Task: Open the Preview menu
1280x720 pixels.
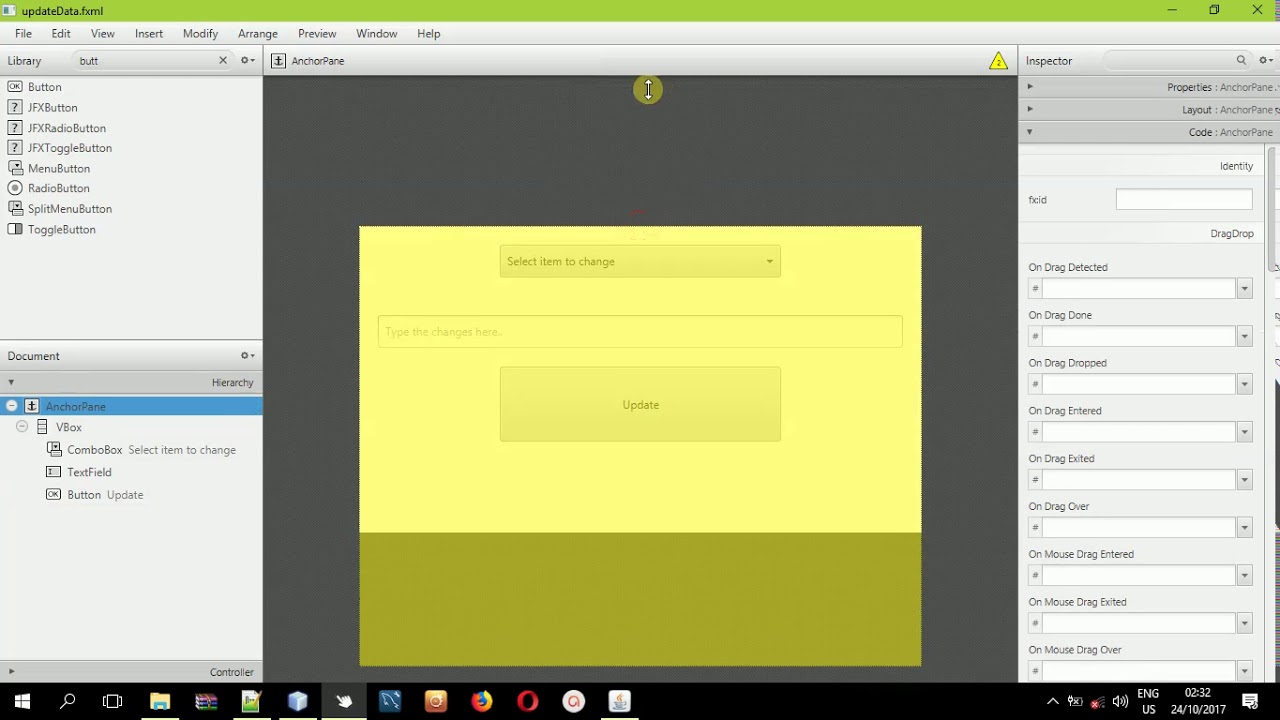Action: pos(317,33)
